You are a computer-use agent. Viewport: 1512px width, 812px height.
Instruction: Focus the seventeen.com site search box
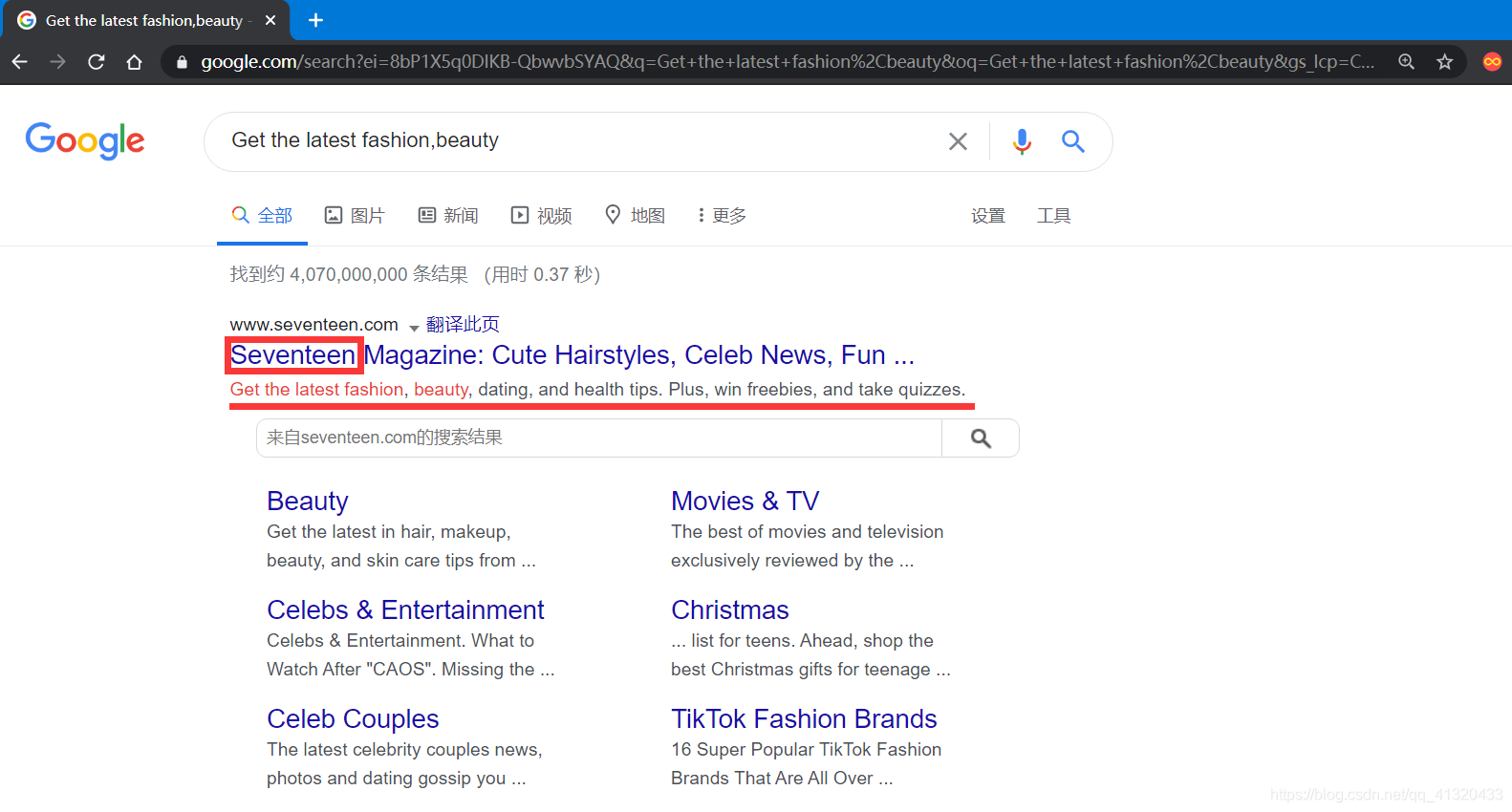[599, 438]
